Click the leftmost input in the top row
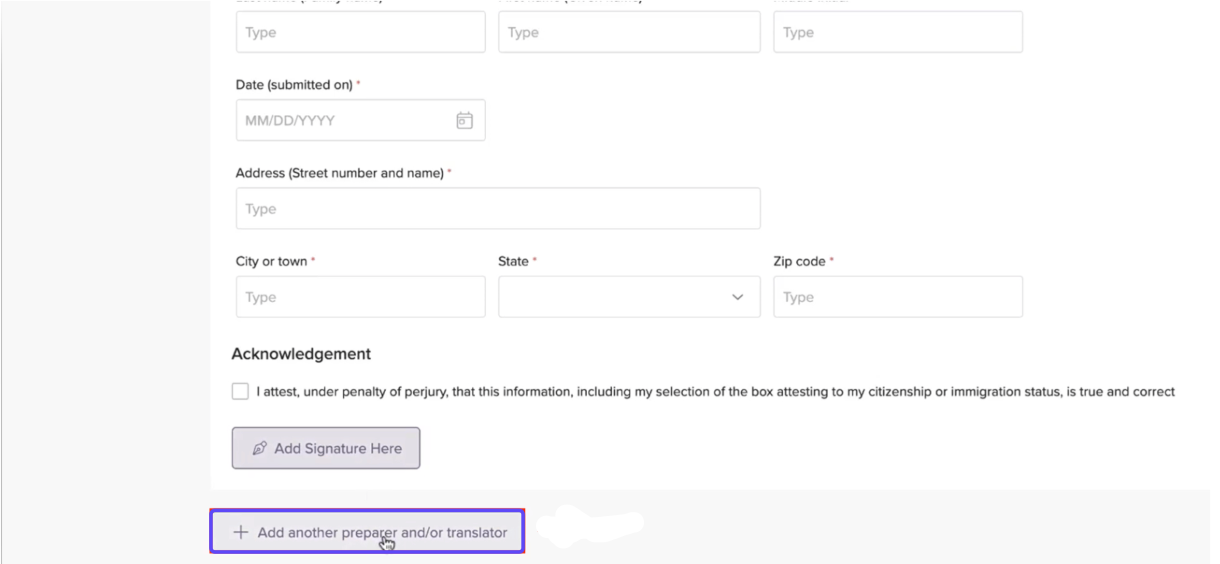 (x=360, y=33)
